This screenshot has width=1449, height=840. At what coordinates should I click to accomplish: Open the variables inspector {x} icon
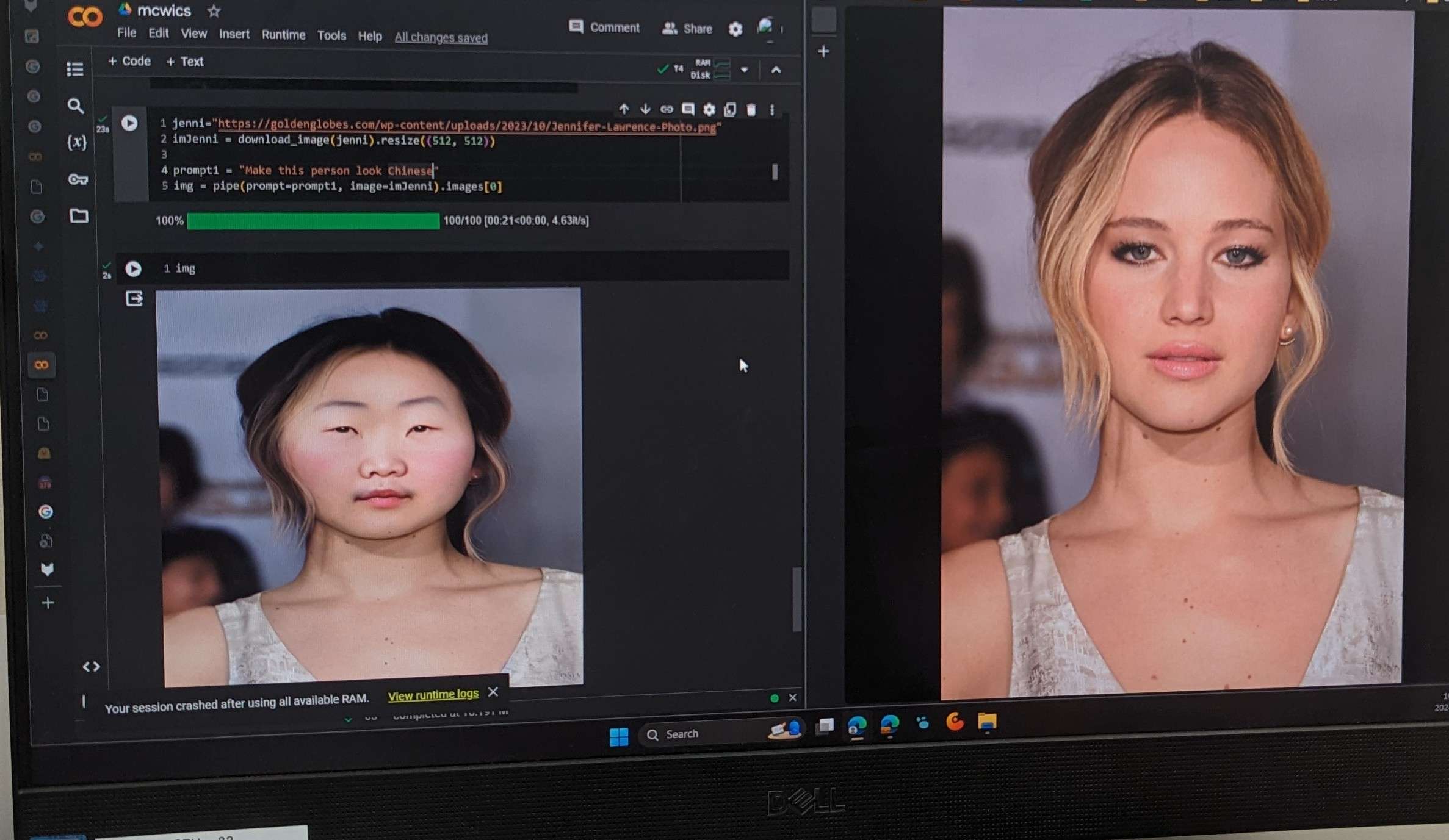76,143
